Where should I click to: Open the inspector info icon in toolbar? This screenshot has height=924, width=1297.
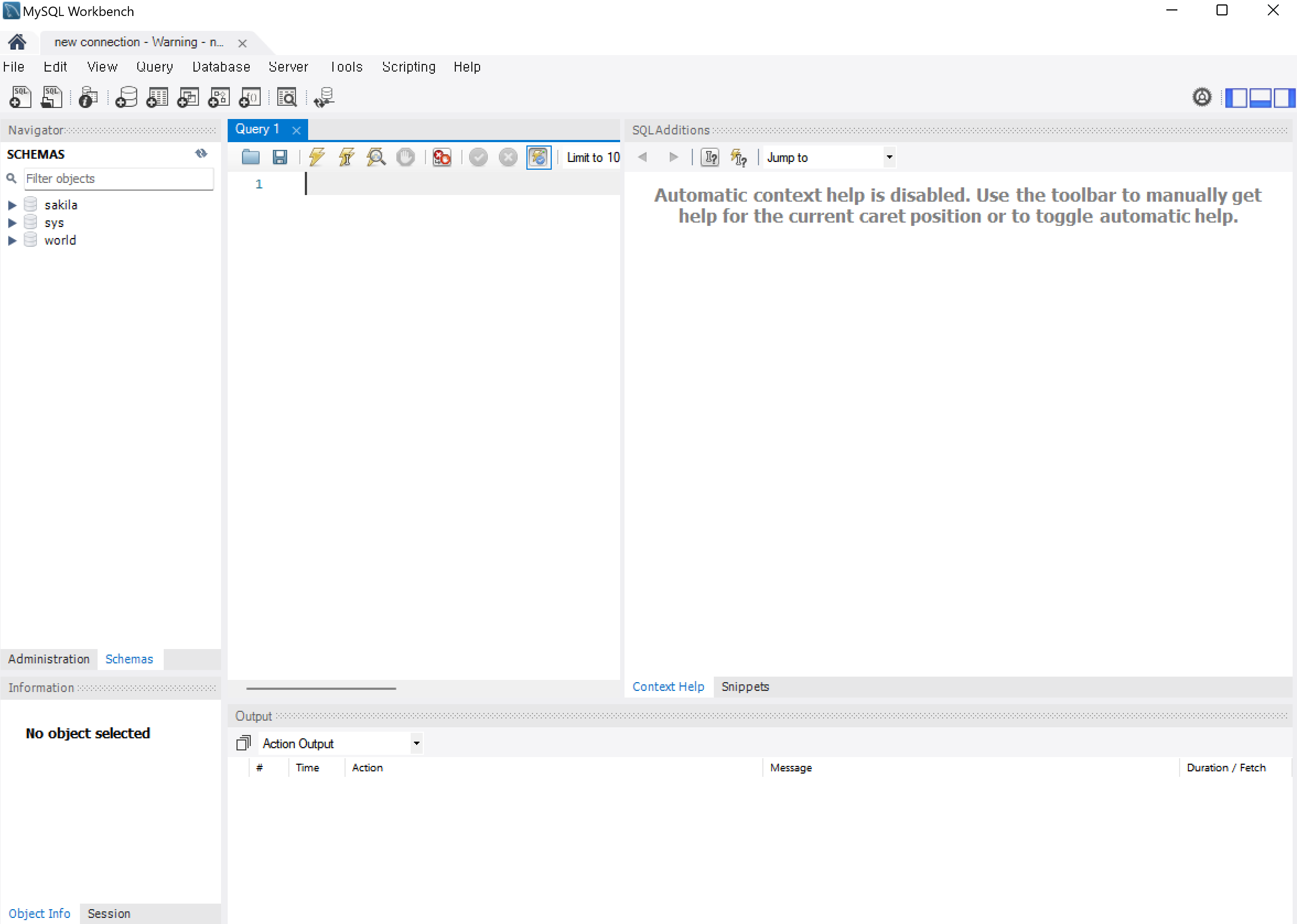coord(88,98)
